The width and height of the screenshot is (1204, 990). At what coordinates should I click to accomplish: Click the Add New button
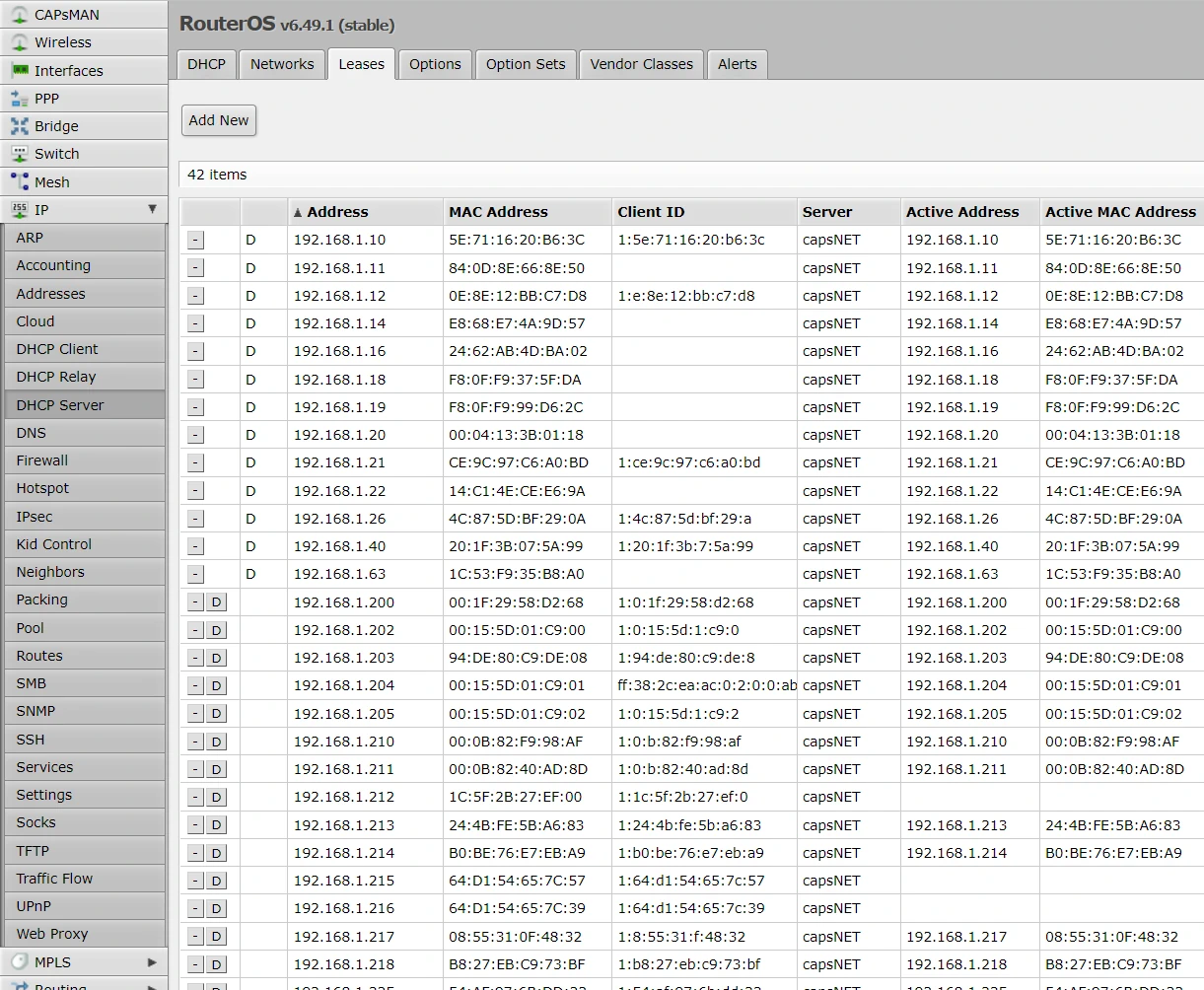219,120
